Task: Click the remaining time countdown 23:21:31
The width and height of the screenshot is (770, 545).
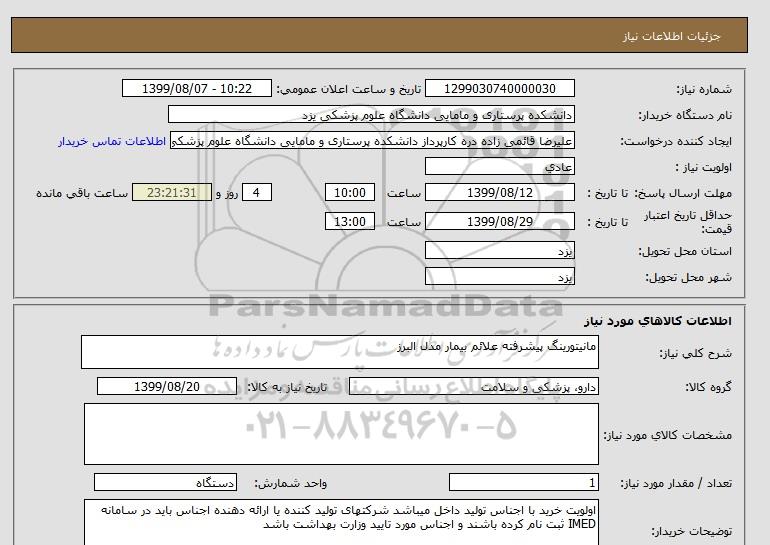Action: coord(172,192)
